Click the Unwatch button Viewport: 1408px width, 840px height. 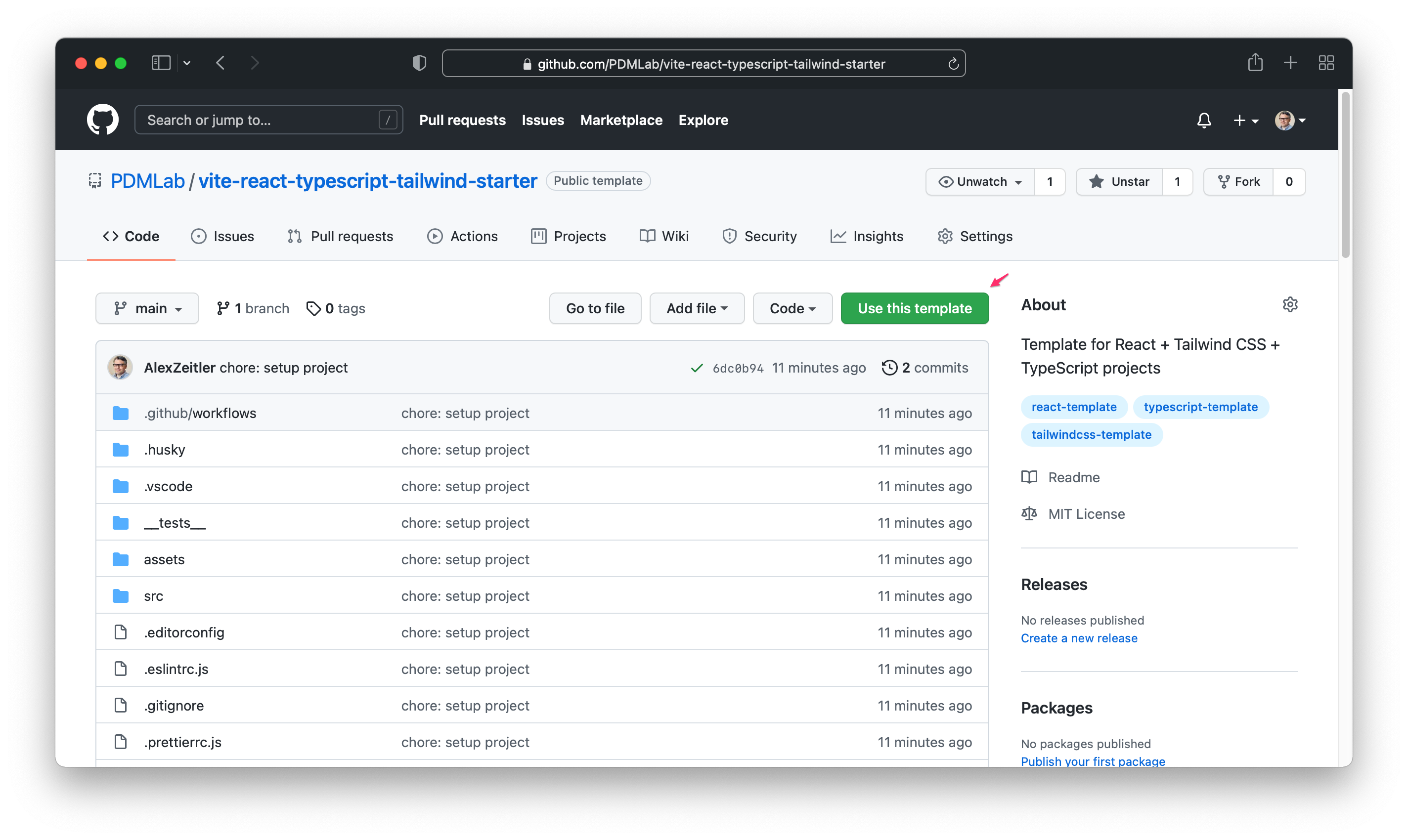click(x=980, y=182)
